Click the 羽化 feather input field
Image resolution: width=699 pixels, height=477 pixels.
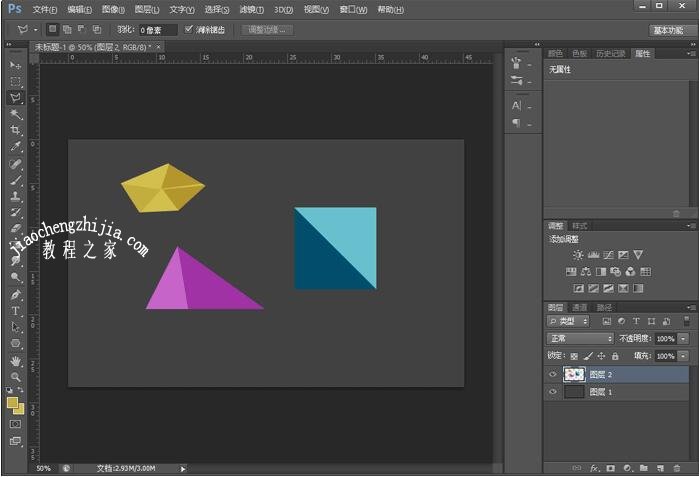point(157,31)
